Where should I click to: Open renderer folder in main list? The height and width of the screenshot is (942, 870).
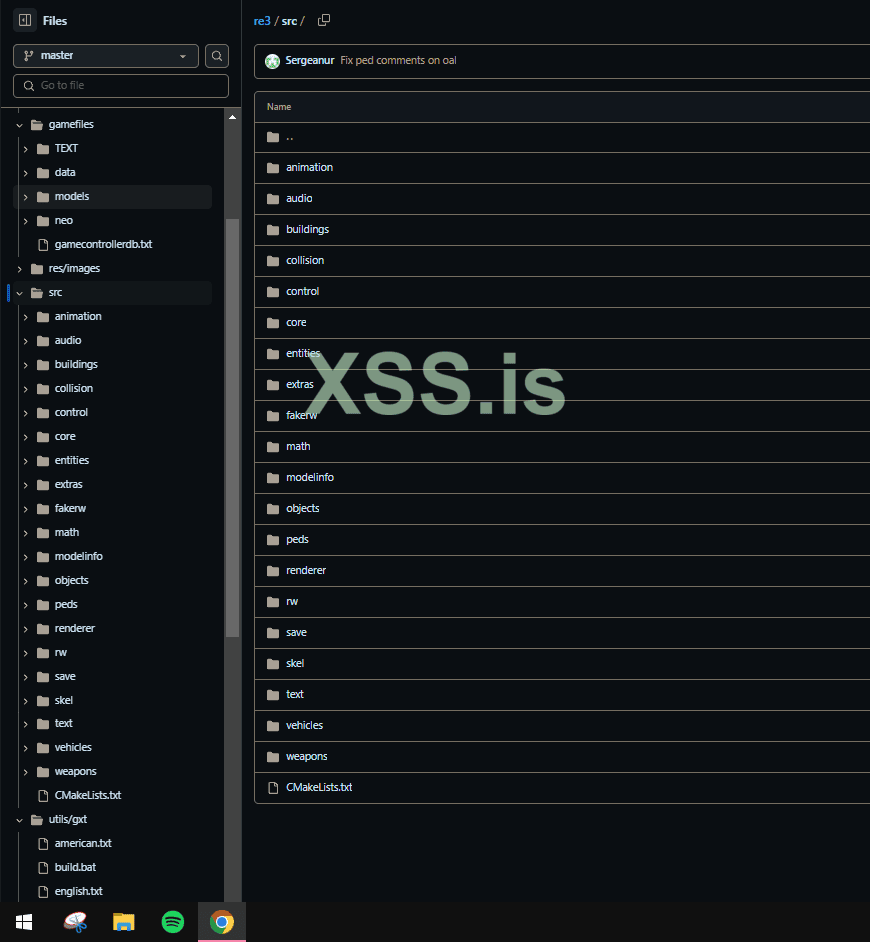coord(306,571)
